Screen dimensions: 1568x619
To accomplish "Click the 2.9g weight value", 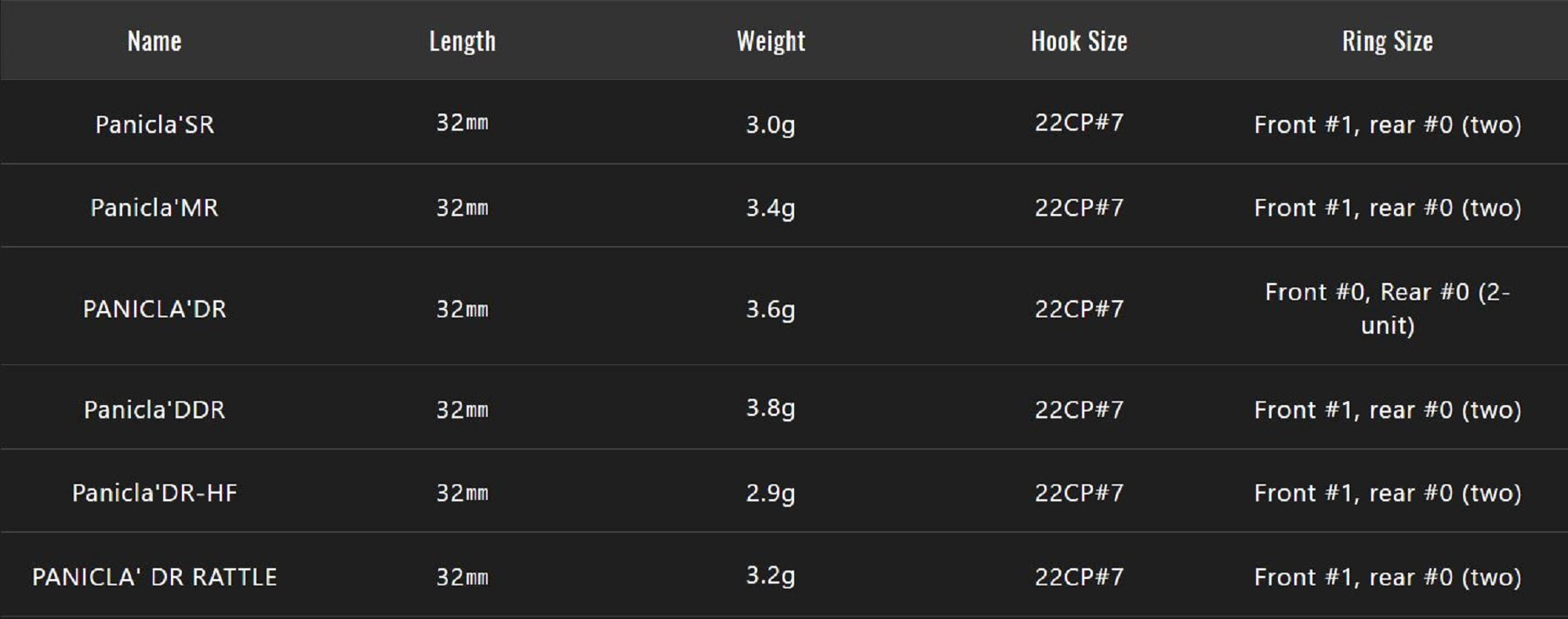I will click(x=770, y=493).
